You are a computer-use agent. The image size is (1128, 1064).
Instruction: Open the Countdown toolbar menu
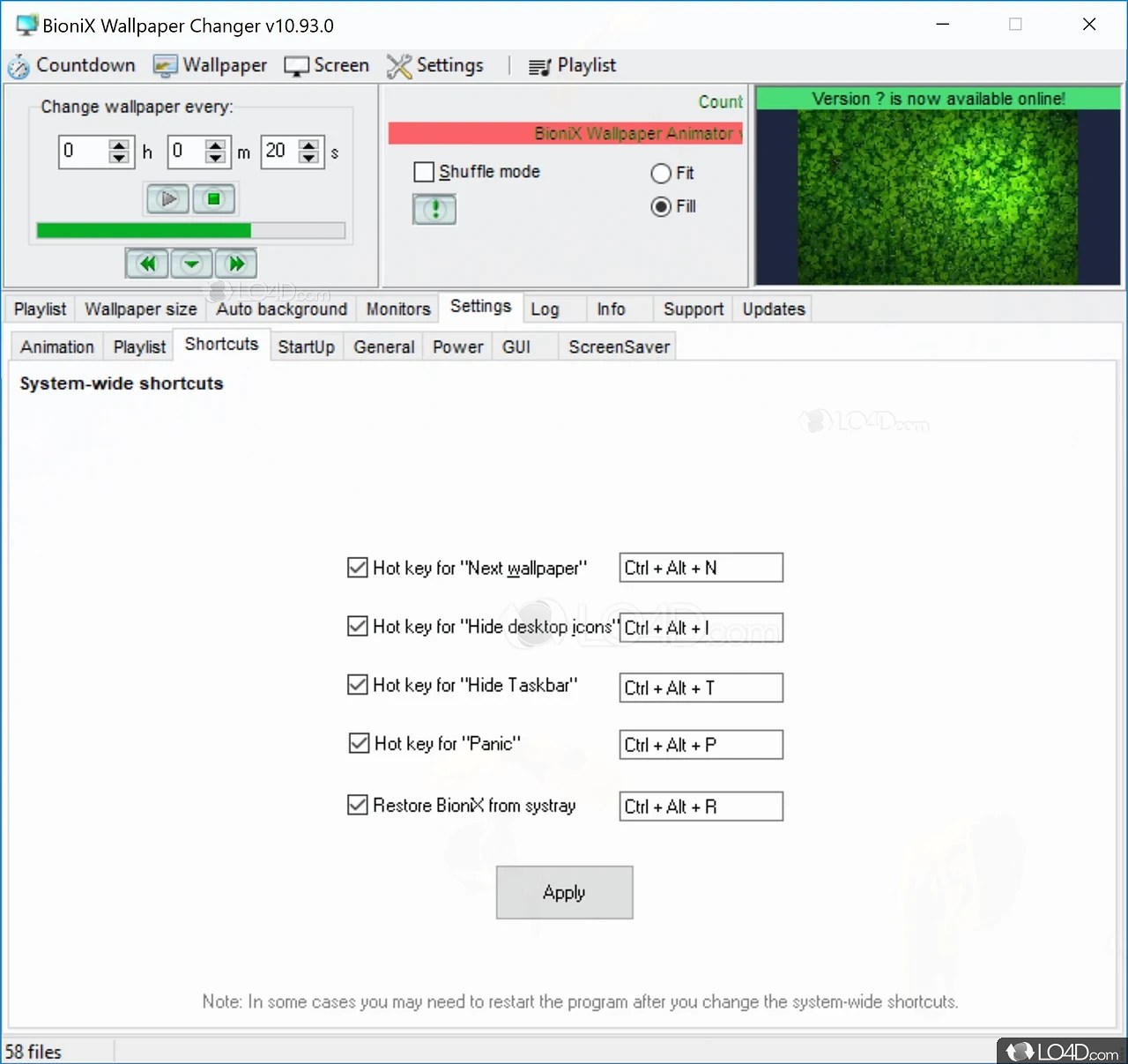point(71,65)
